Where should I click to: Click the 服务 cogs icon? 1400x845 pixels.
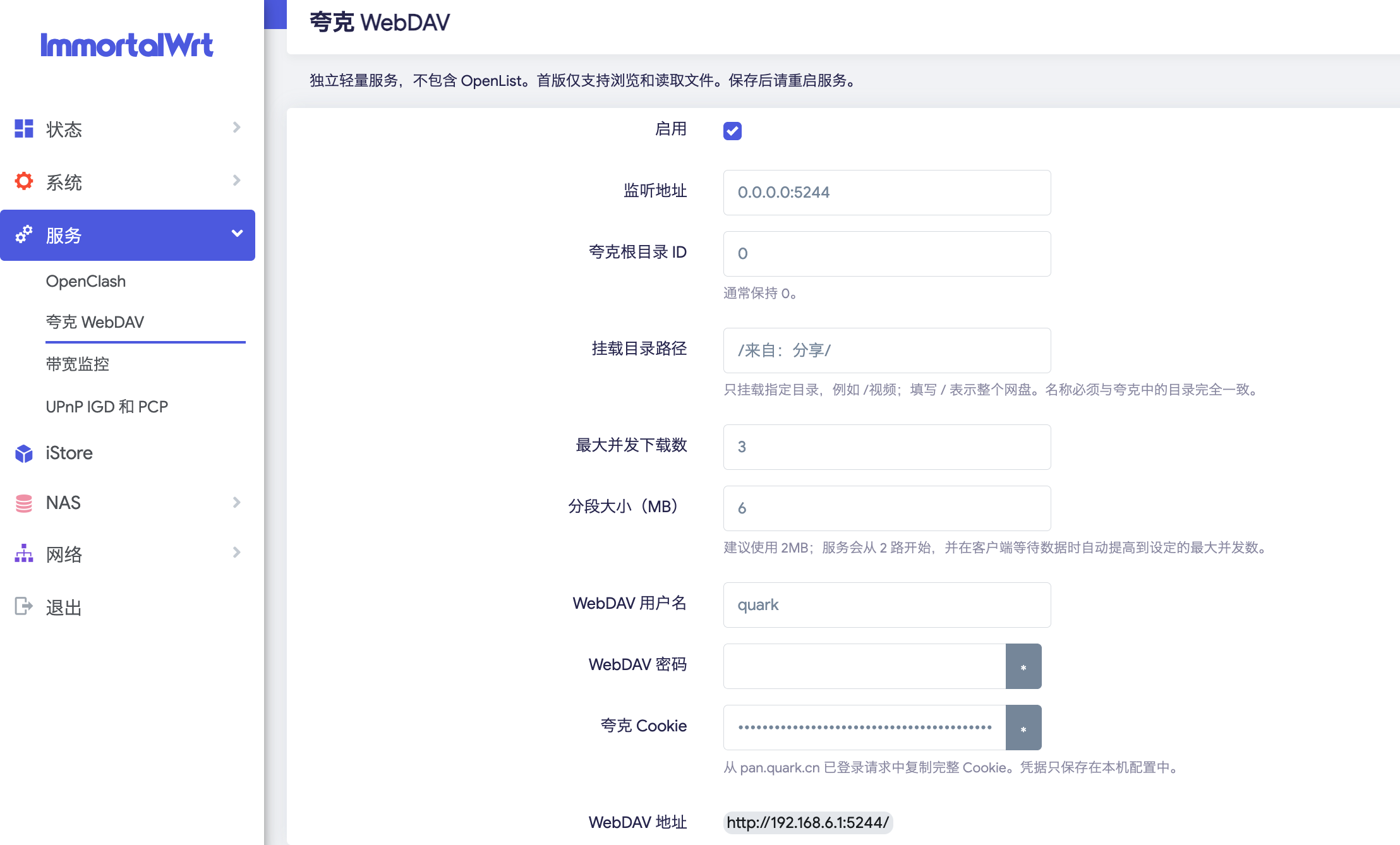pyautogui.click(x=24, y=234)
